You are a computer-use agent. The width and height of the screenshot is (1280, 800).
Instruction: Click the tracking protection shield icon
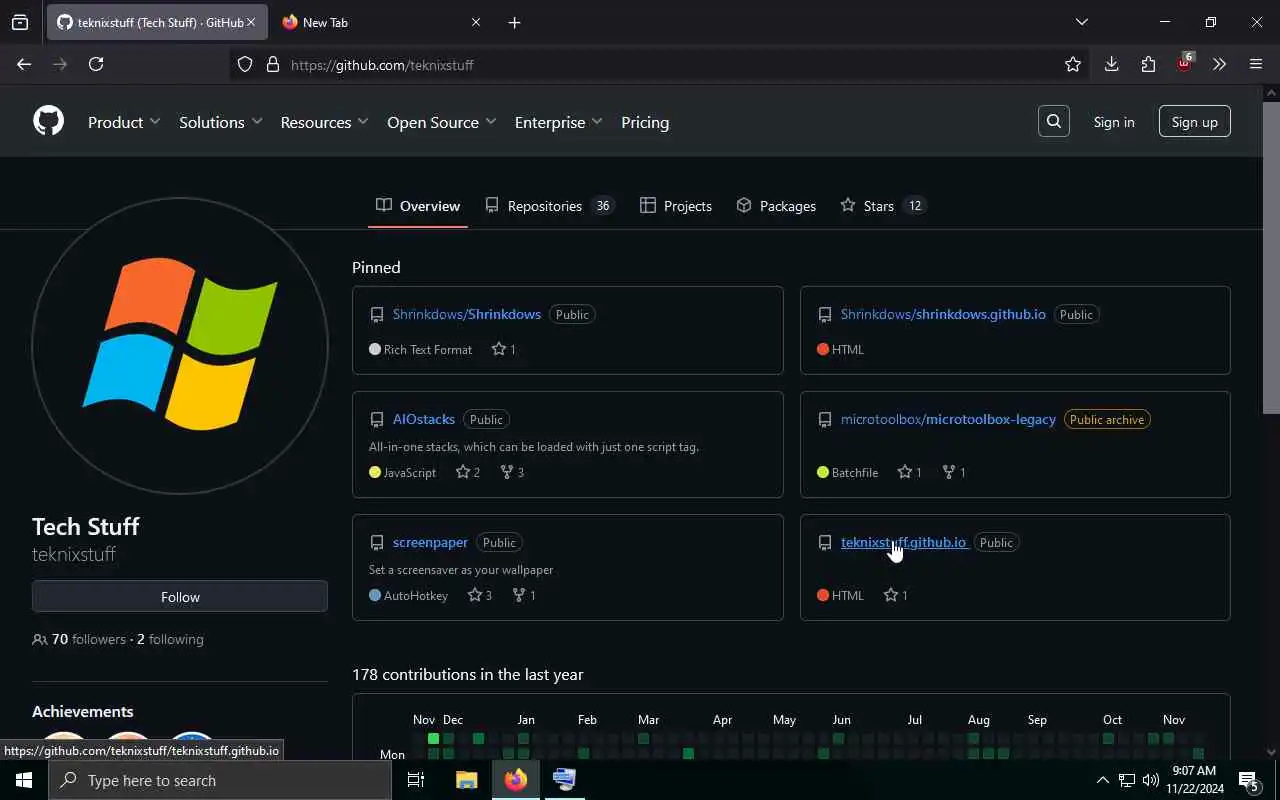(245, 64)
